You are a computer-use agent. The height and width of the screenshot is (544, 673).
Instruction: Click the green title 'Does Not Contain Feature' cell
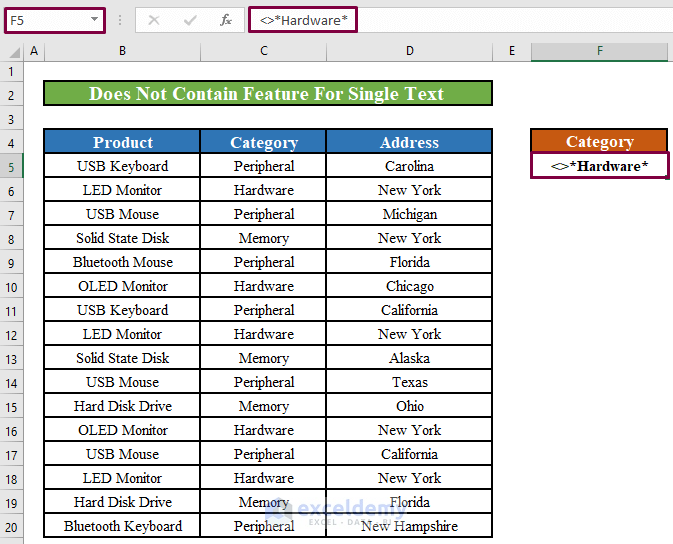tap(268, 93)
